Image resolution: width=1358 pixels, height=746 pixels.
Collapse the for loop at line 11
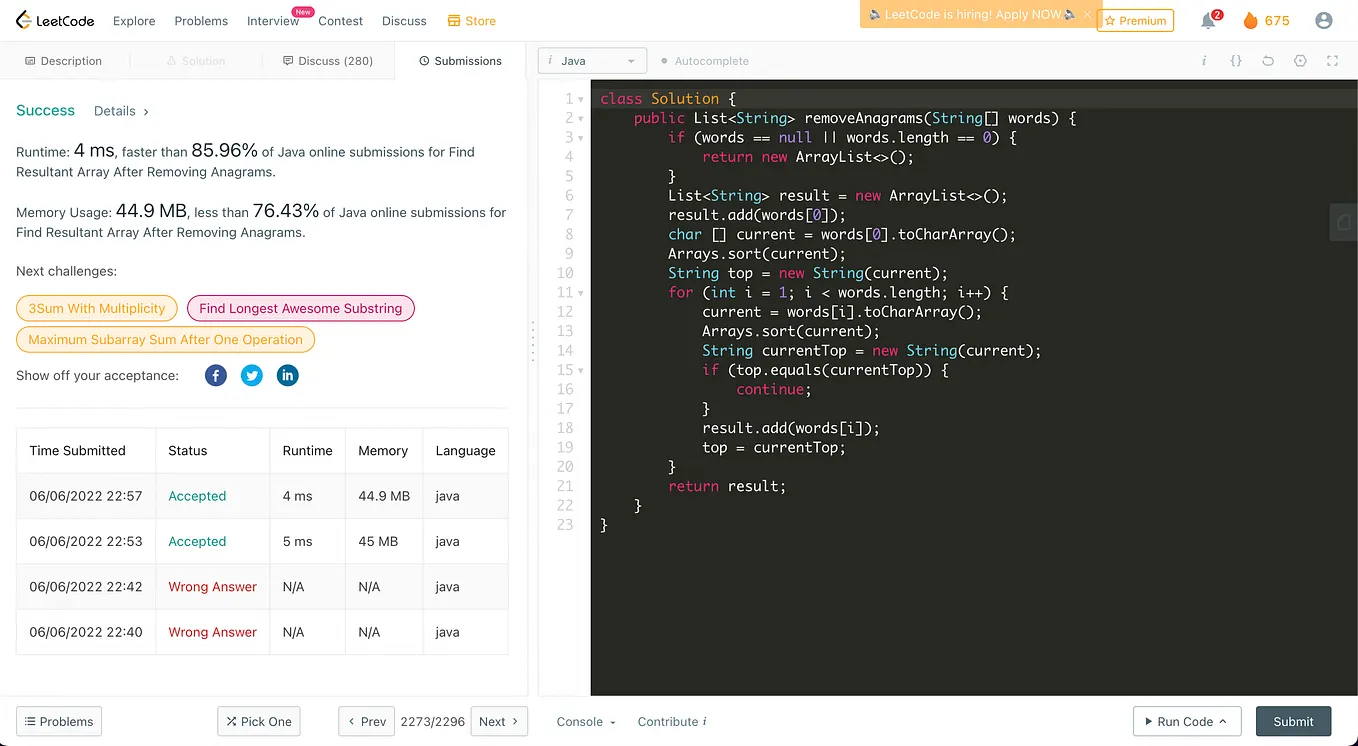click(582, 293)
